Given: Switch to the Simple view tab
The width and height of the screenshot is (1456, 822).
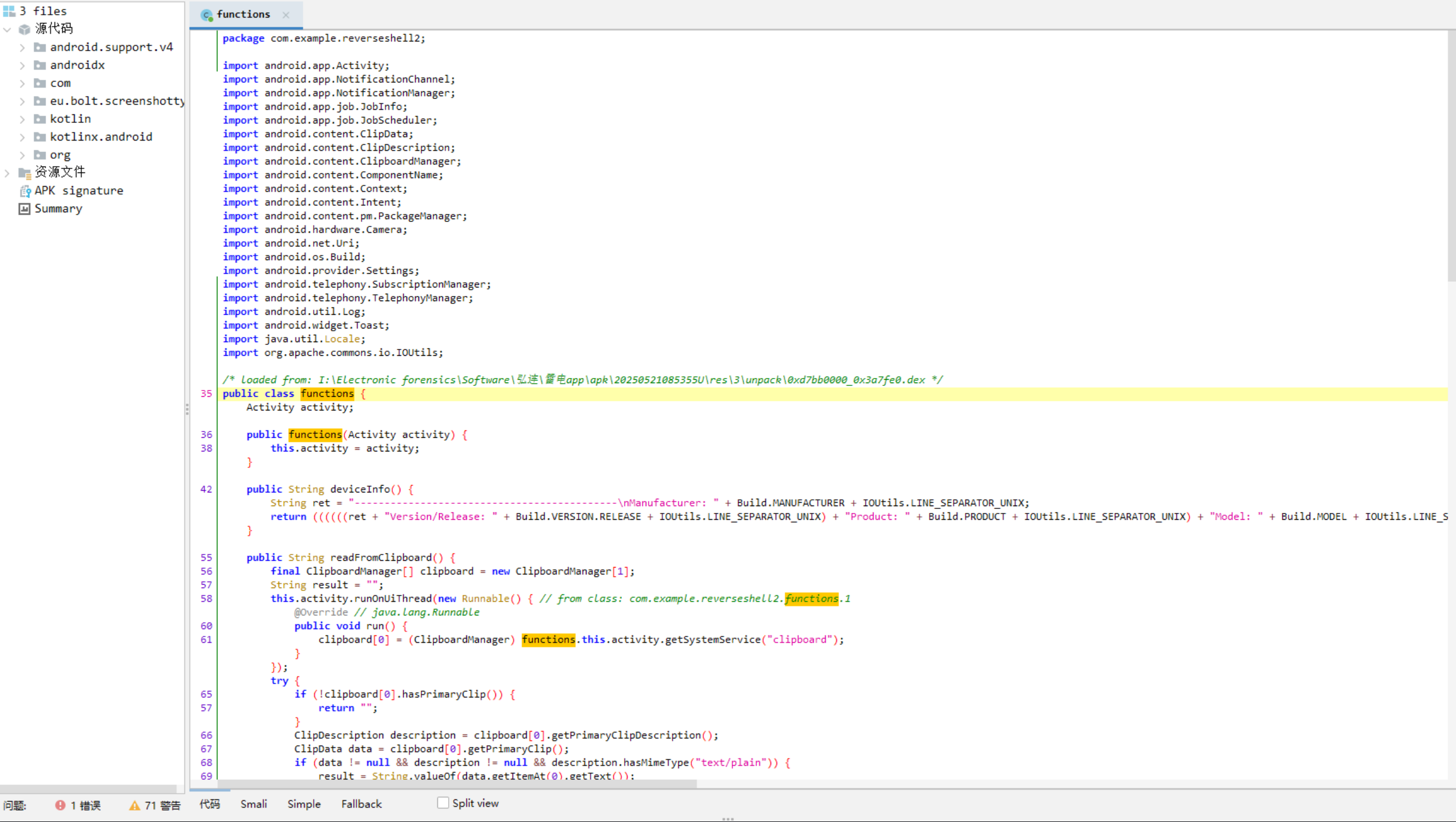Looking at the screenshot, I should [x=303, y=804].
